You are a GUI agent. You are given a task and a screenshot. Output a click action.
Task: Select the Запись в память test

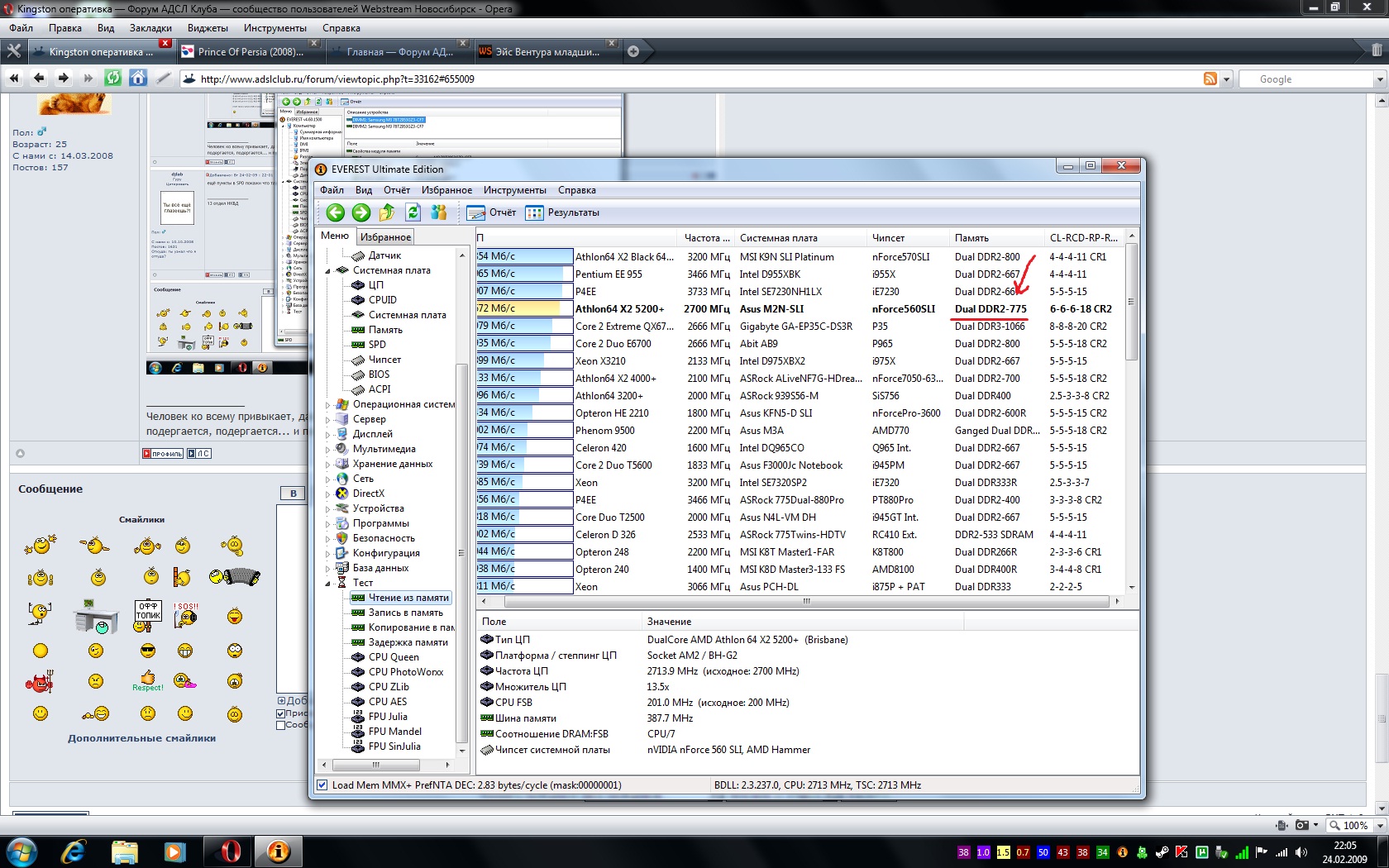coord(398,613)
